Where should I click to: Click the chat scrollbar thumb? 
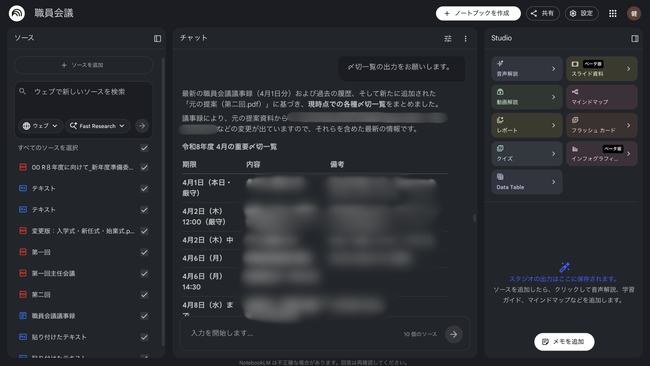coord(474,218)
